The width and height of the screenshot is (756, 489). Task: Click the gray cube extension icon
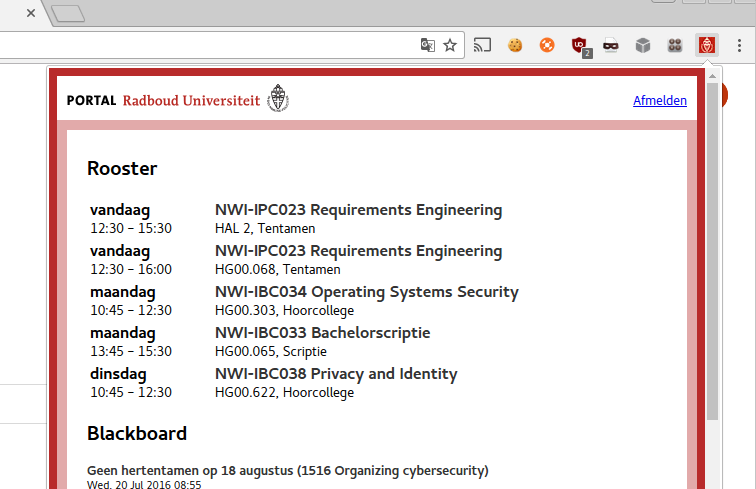[x=643, y=45]
